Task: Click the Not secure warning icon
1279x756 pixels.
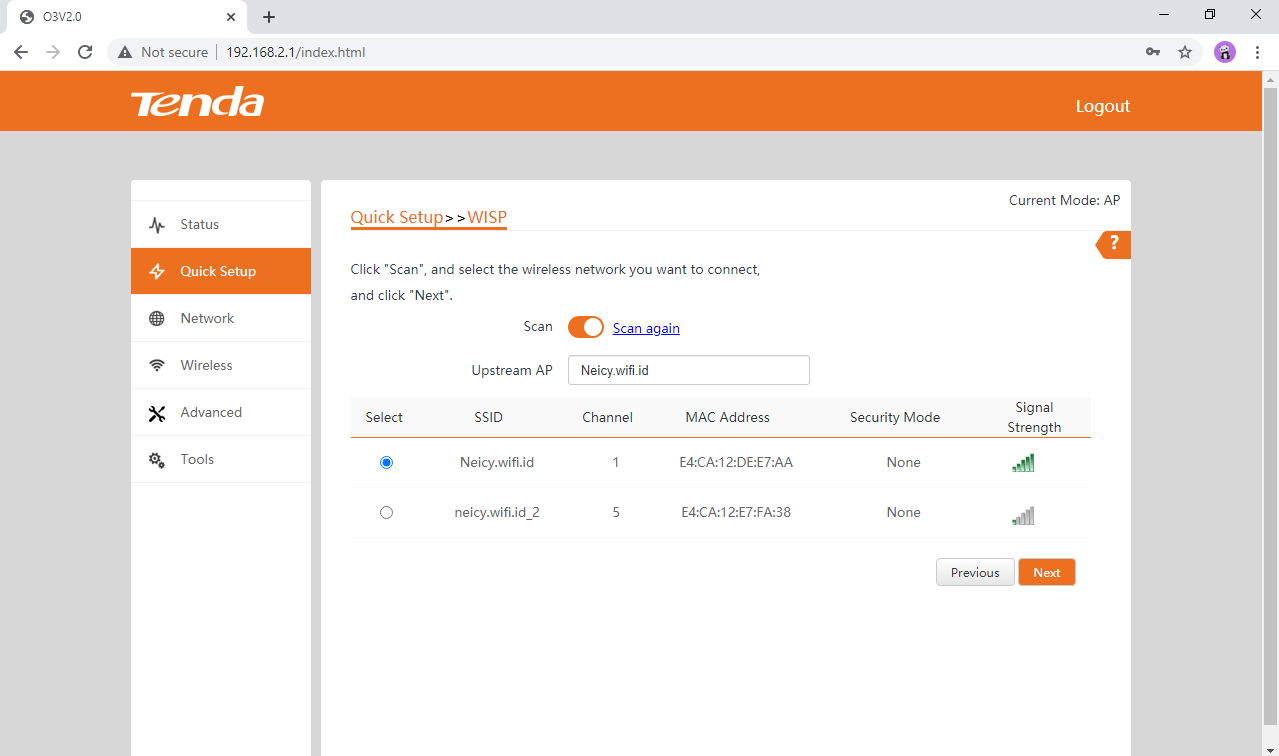Action: pos(125,52)
